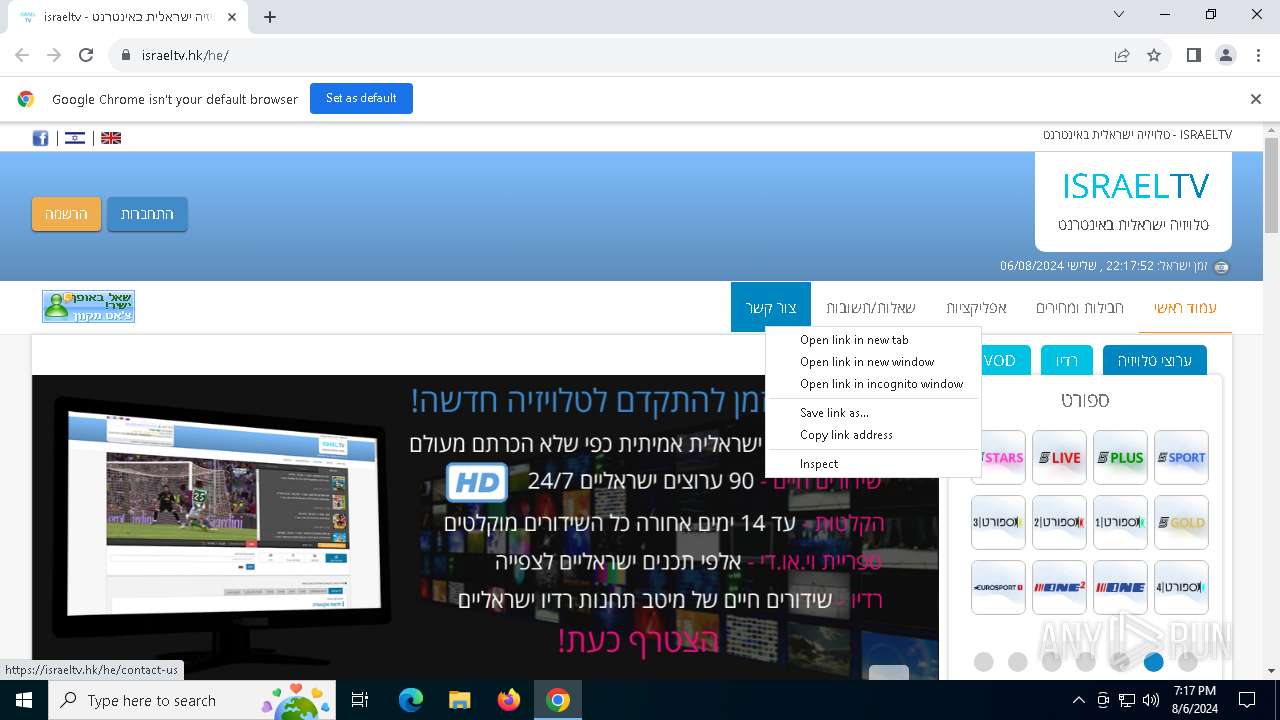Image resolution: width=1280 pixels, height=720 pixels.
Task: Go back to previous page
Action: tap(22, 55)
